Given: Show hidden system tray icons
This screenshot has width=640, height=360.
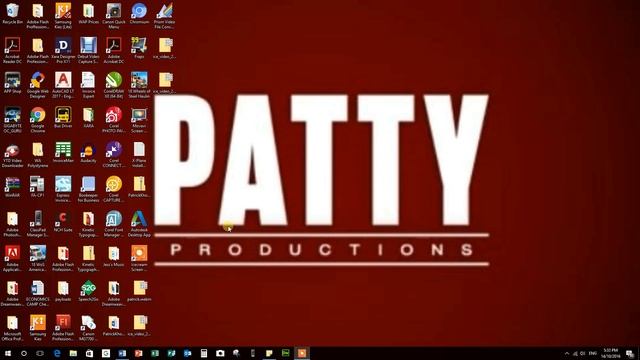Looking at the screenshot, I should click(x=567, y=353).
